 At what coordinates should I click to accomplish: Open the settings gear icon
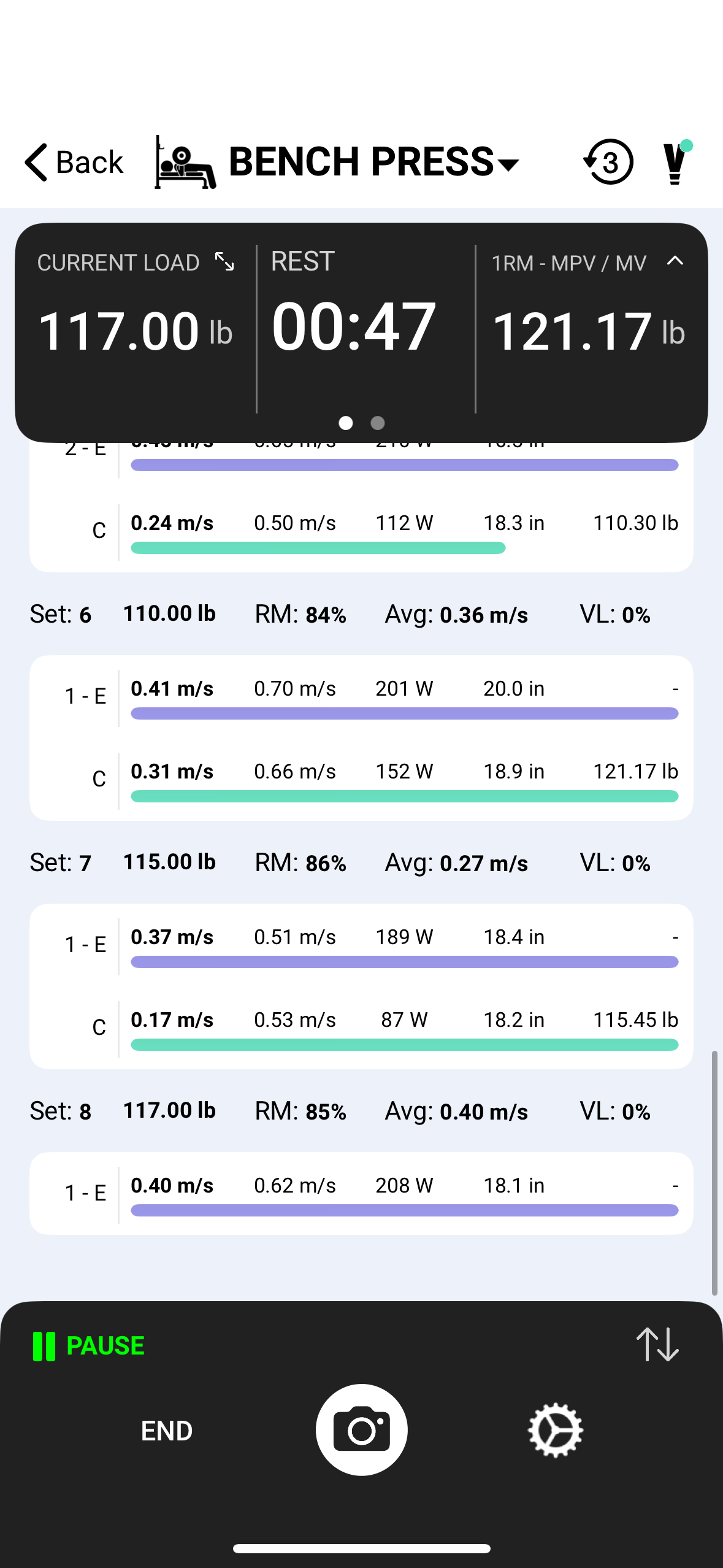pos(555,1430)
